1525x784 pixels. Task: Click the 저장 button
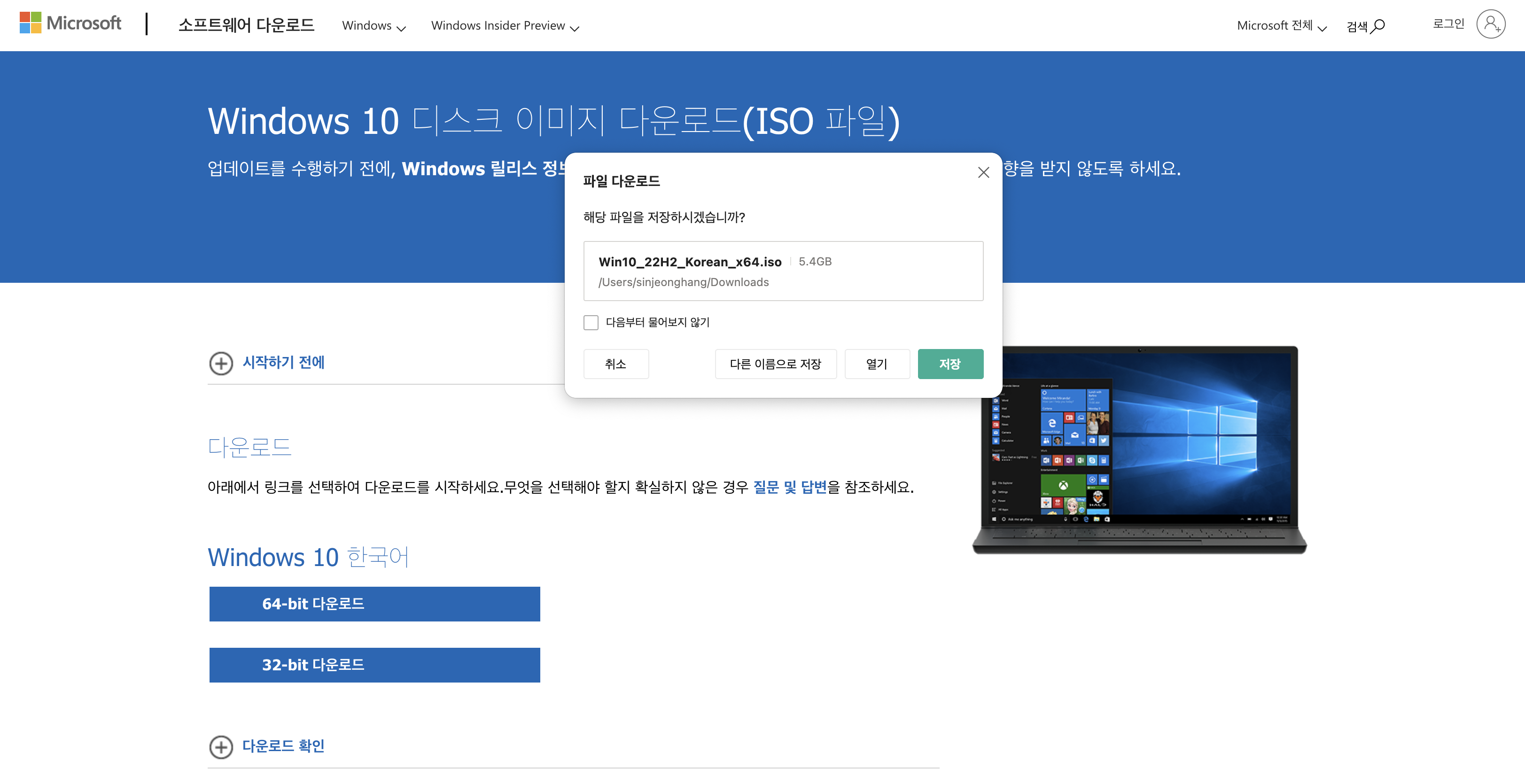[x=950, y=364]
